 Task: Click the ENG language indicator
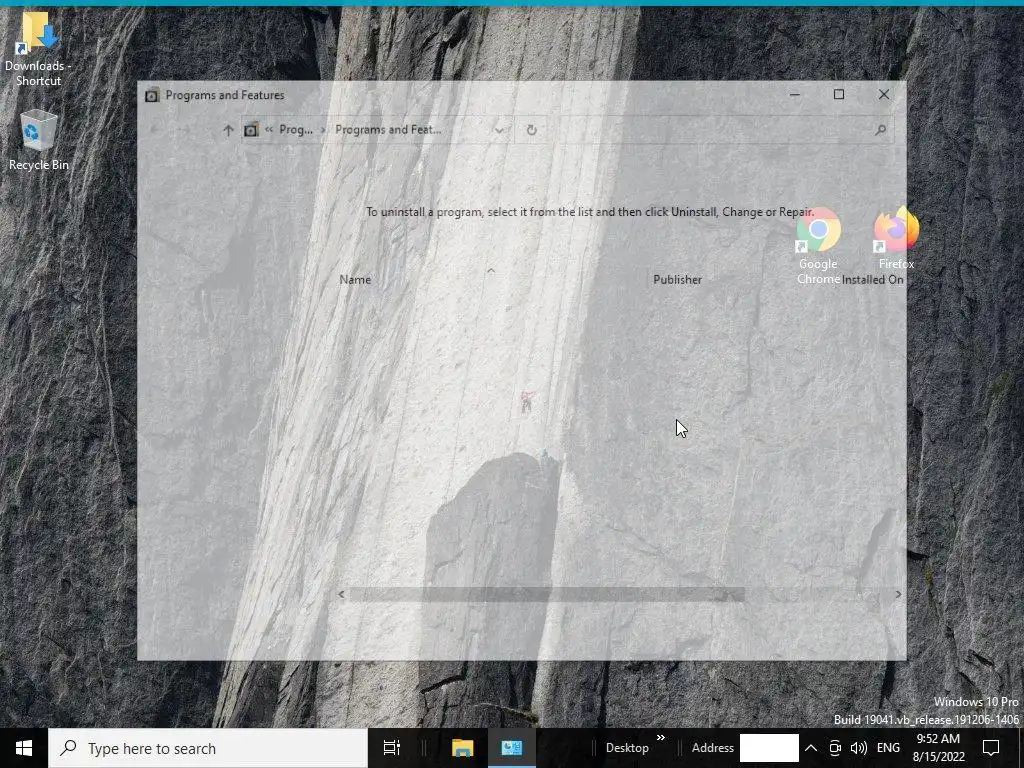pyautogui.click(x=888, y=748)
